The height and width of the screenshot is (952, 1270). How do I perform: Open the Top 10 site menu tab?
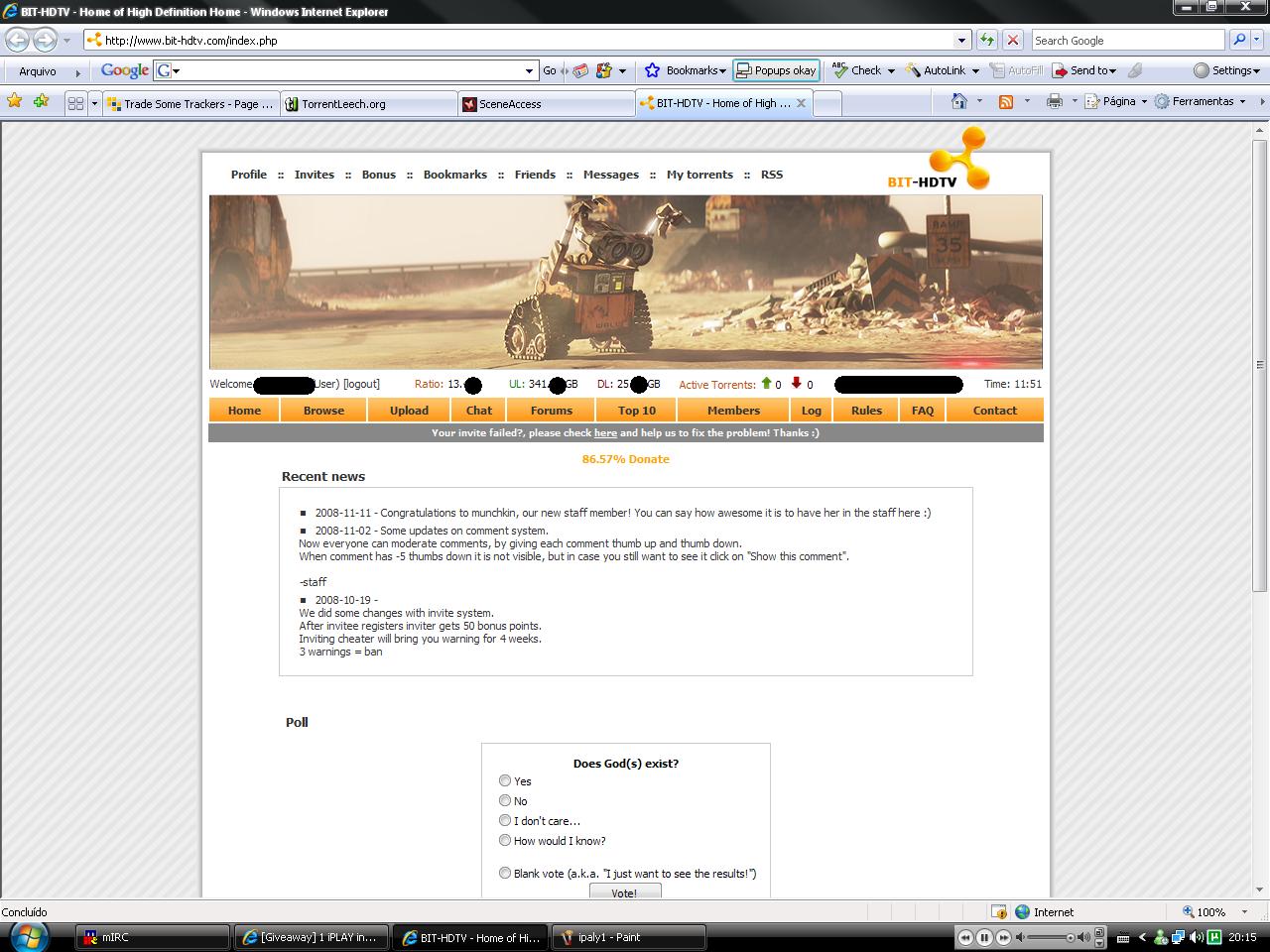click(636, 411)
